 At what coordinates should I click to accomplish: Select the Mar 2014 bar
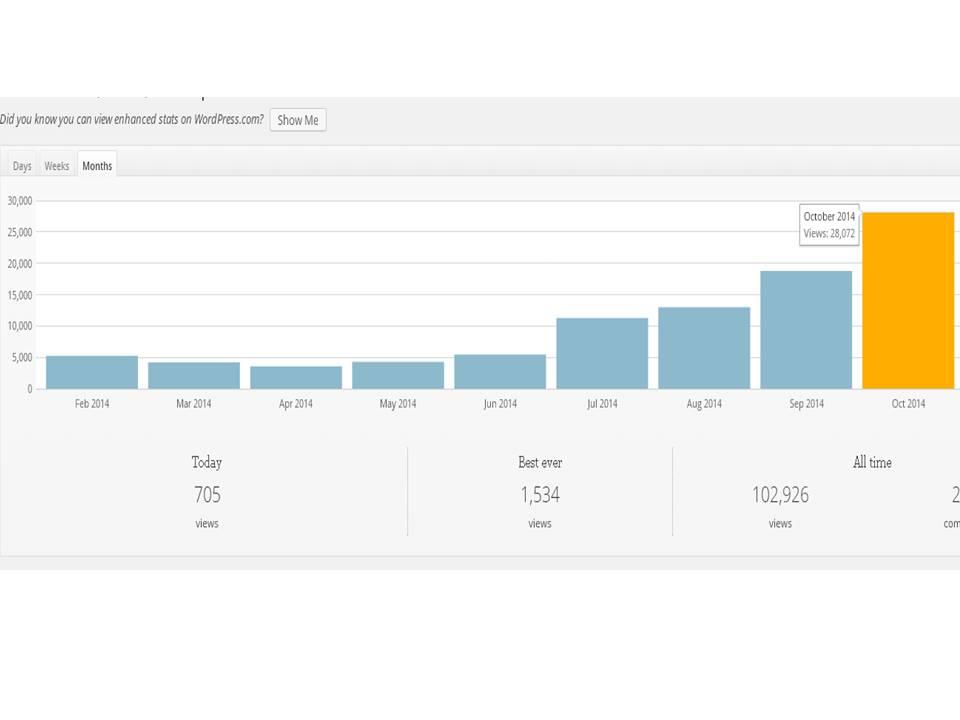pyautogui.click(x=194, y=376)
